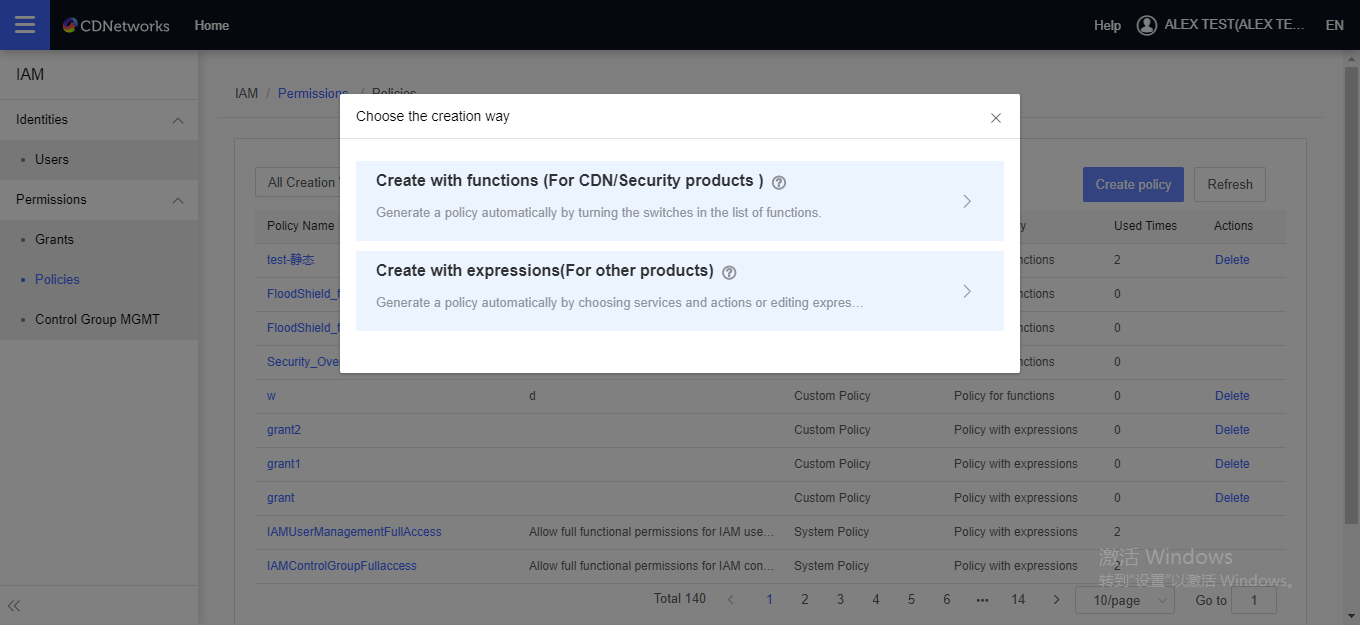Open the IAMUserManagementFullAccess policy link
The height and width of the screenshot is (625, 1360).
click(354, 532)
